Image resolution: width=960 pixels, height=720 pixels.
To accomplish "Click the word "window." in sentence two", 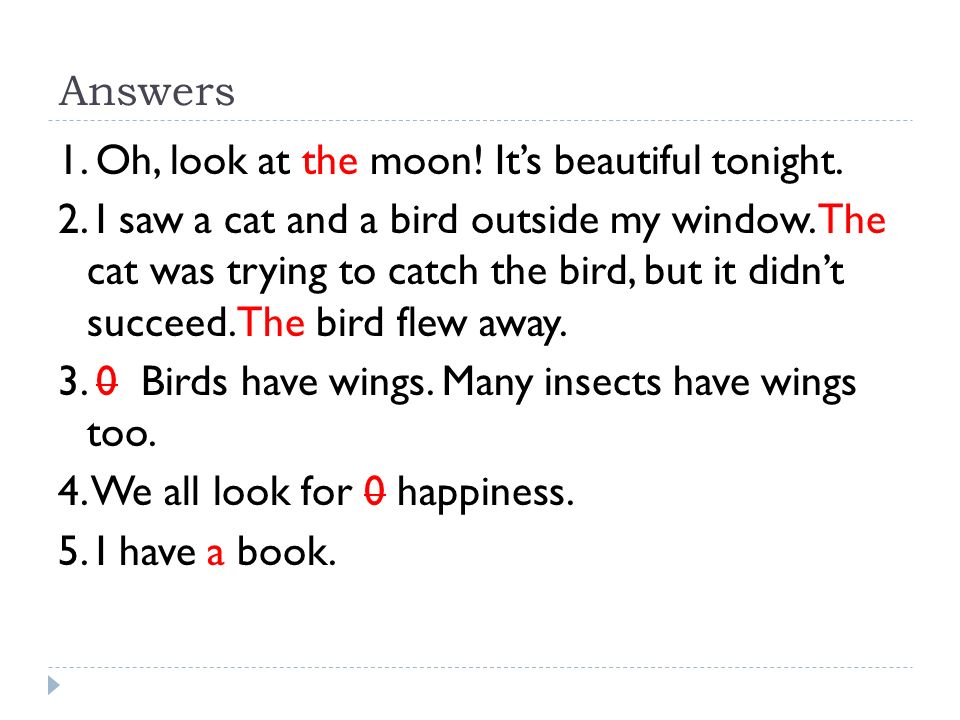I will pyautogui.click(x=744, y=219).
